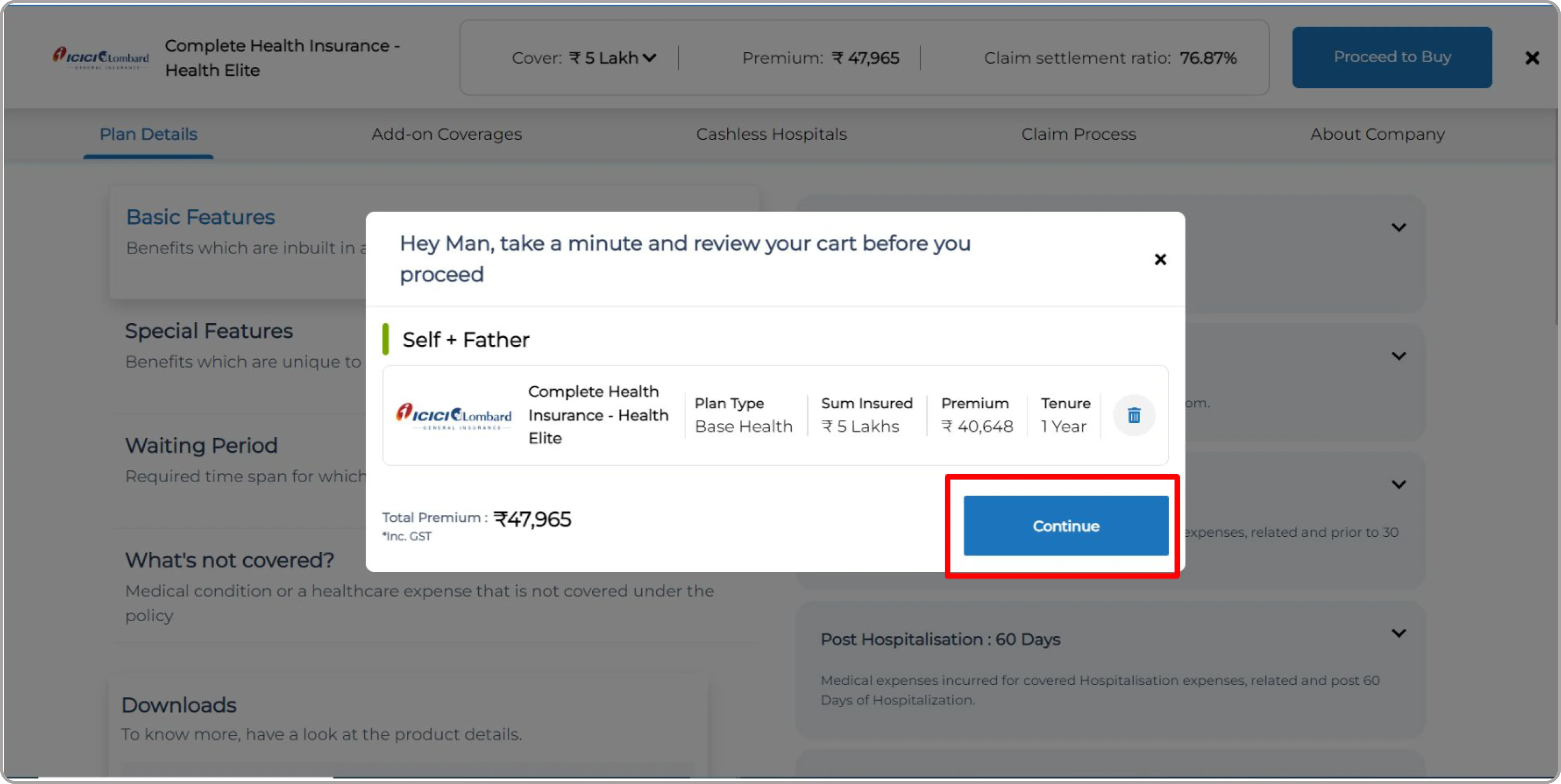
Task: Open the Add-on Coverages tab
Action: coord(446,134)
